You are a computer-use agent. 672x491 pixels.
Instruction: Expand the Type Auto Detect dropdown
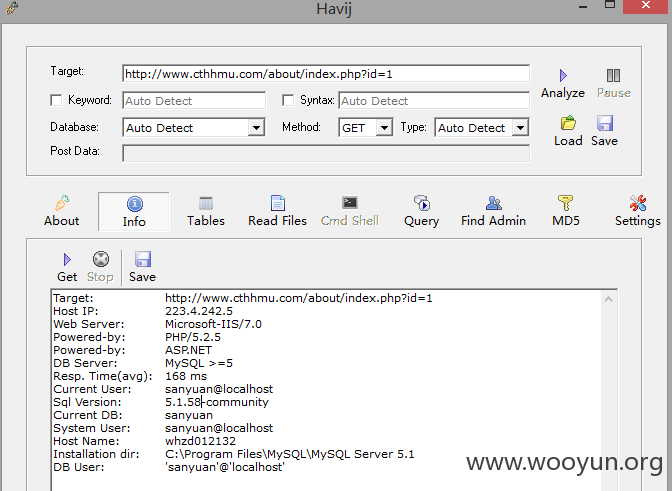pos(520,128)
